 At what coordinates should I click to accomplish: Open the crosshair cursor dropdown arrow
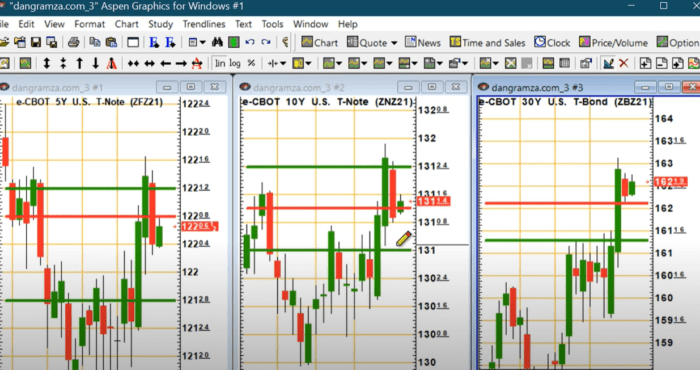[283, 64]
